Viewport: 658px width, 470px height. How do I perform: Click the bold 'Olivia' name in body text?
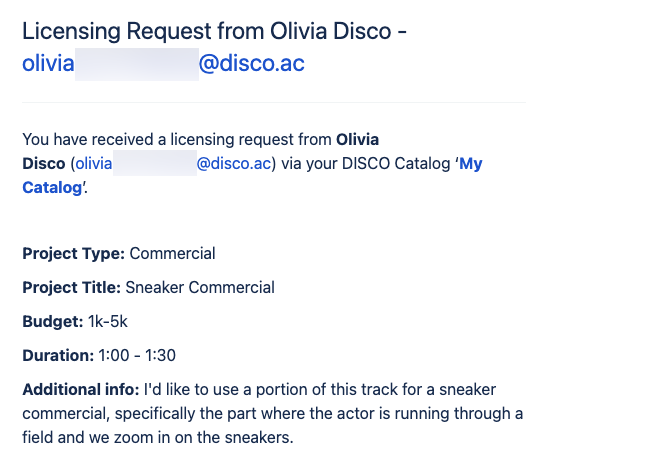coord(357,139)
